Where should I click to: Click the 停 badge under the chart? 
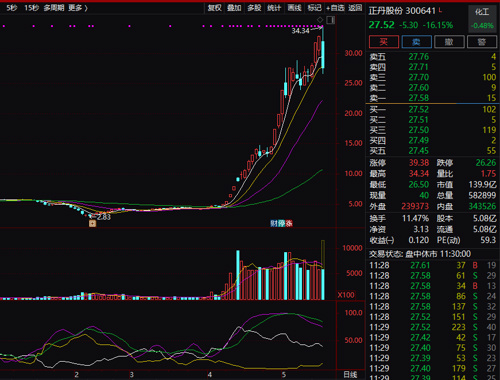point(281,223)
